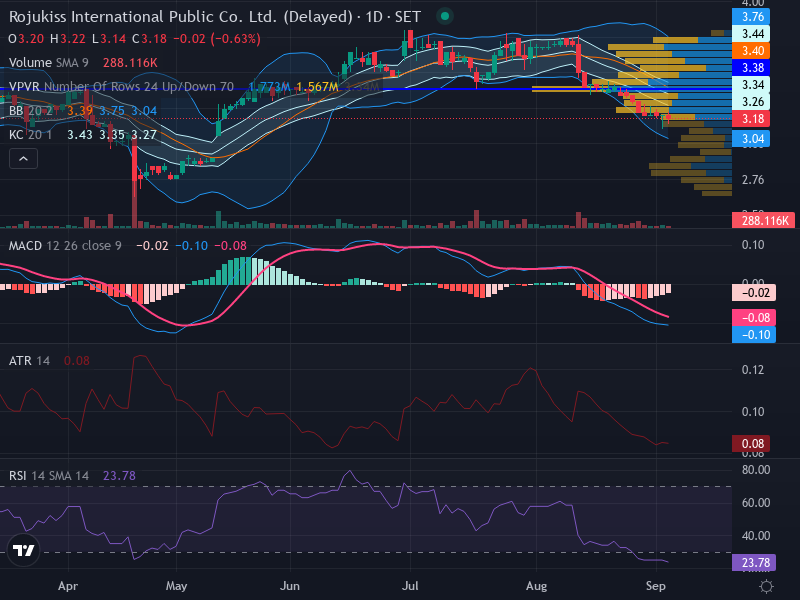The image size is (800, 600).
Task: Click the 3.34 price label
Action: pos(751,84)
